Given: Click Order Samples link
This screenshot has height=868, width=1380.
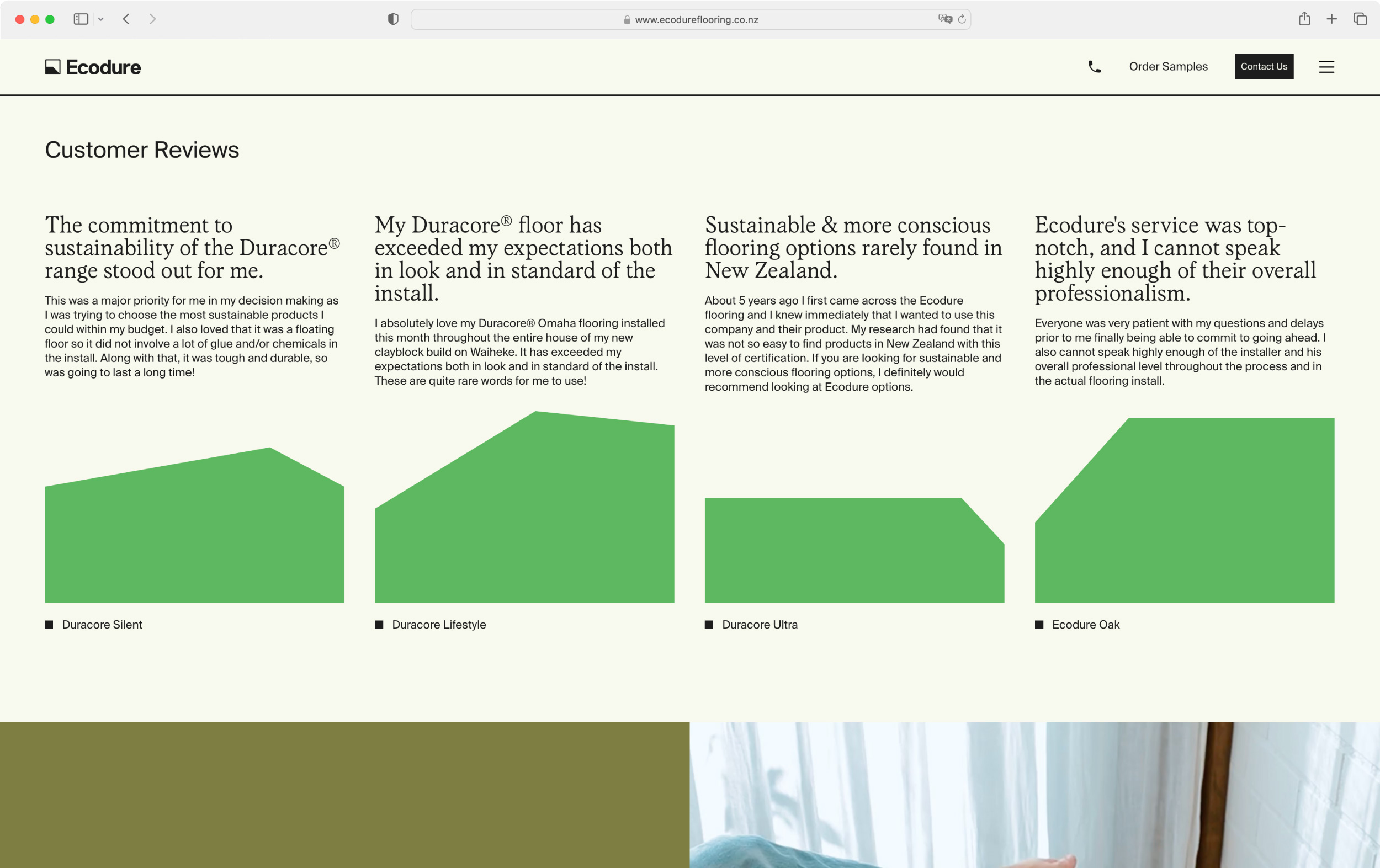Looking at the screenshot, I should 1167,66.
